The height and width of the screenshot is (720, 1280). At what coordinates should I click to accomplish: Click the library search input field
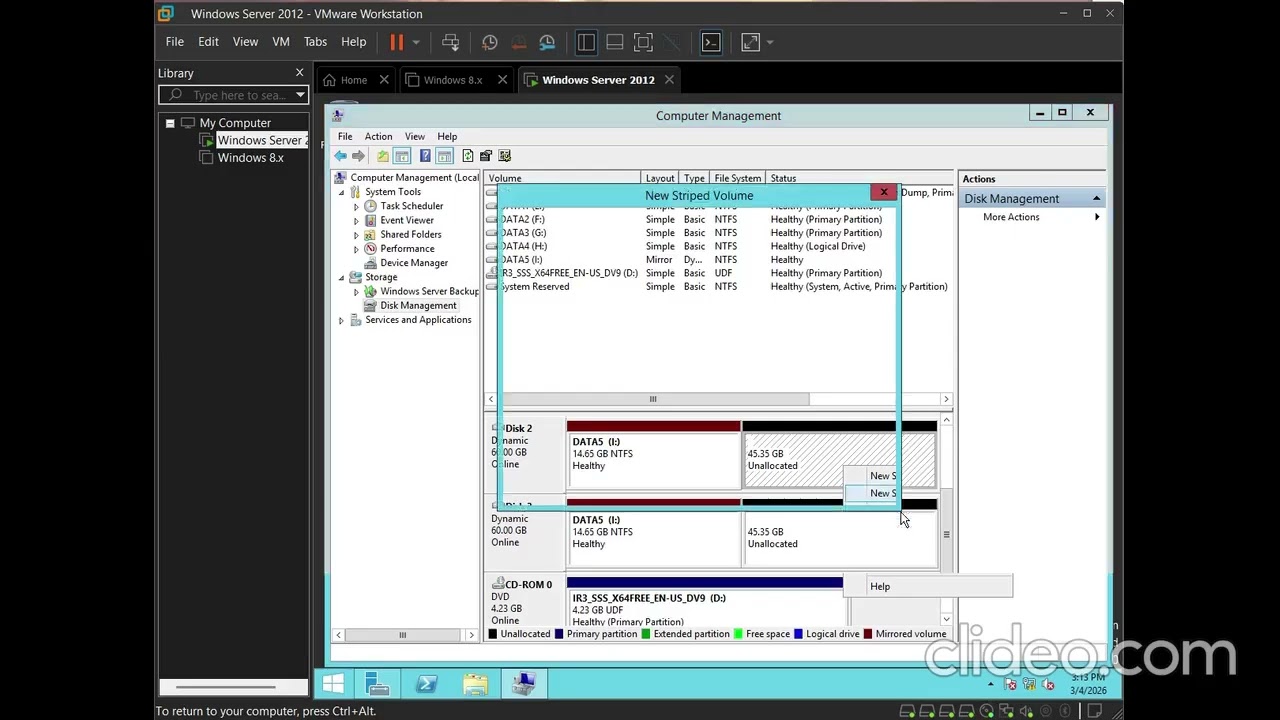click(x=238, y=95)
